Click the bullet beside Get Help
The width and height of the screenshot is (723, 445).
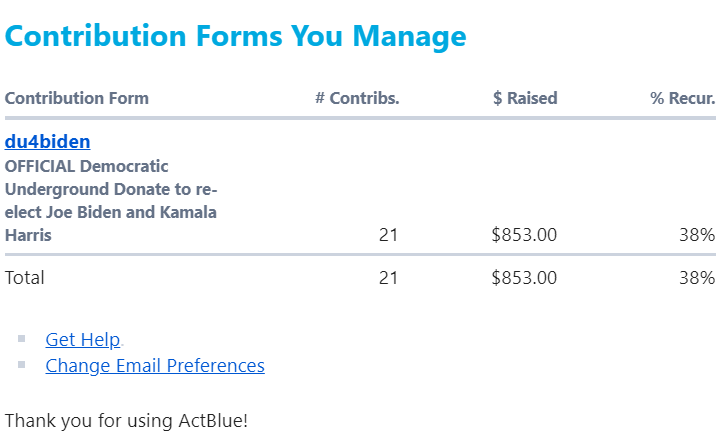click(x=22, y=339)
